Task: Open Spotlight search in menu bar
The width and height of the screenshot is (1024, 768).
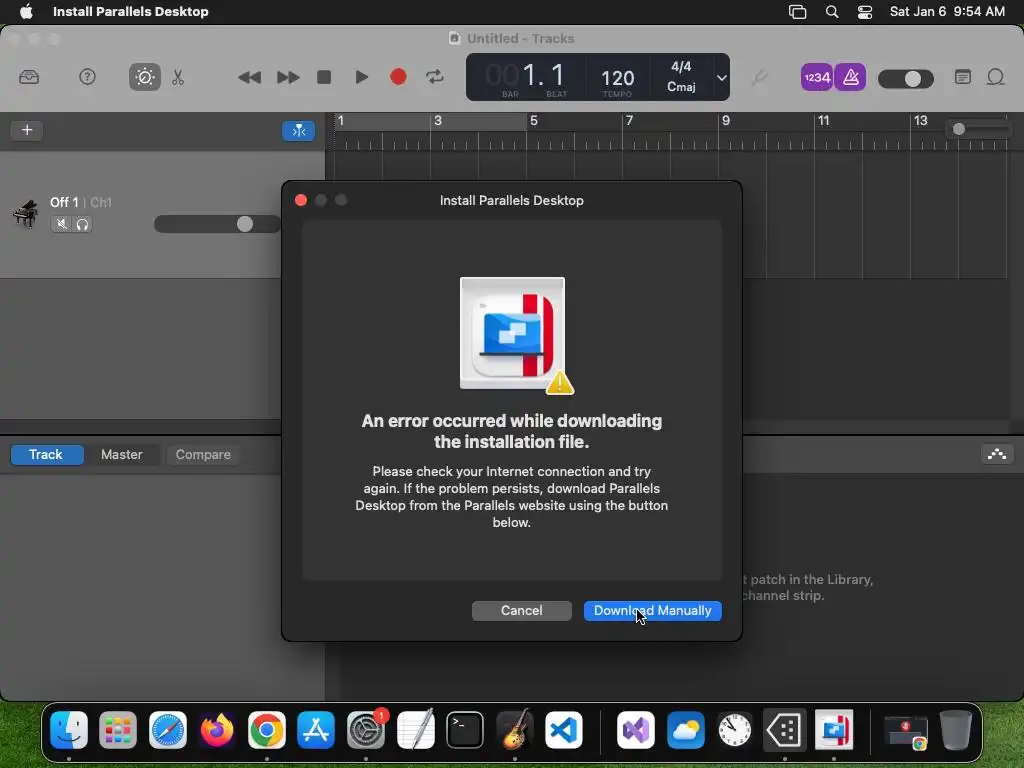Action: 831,11
